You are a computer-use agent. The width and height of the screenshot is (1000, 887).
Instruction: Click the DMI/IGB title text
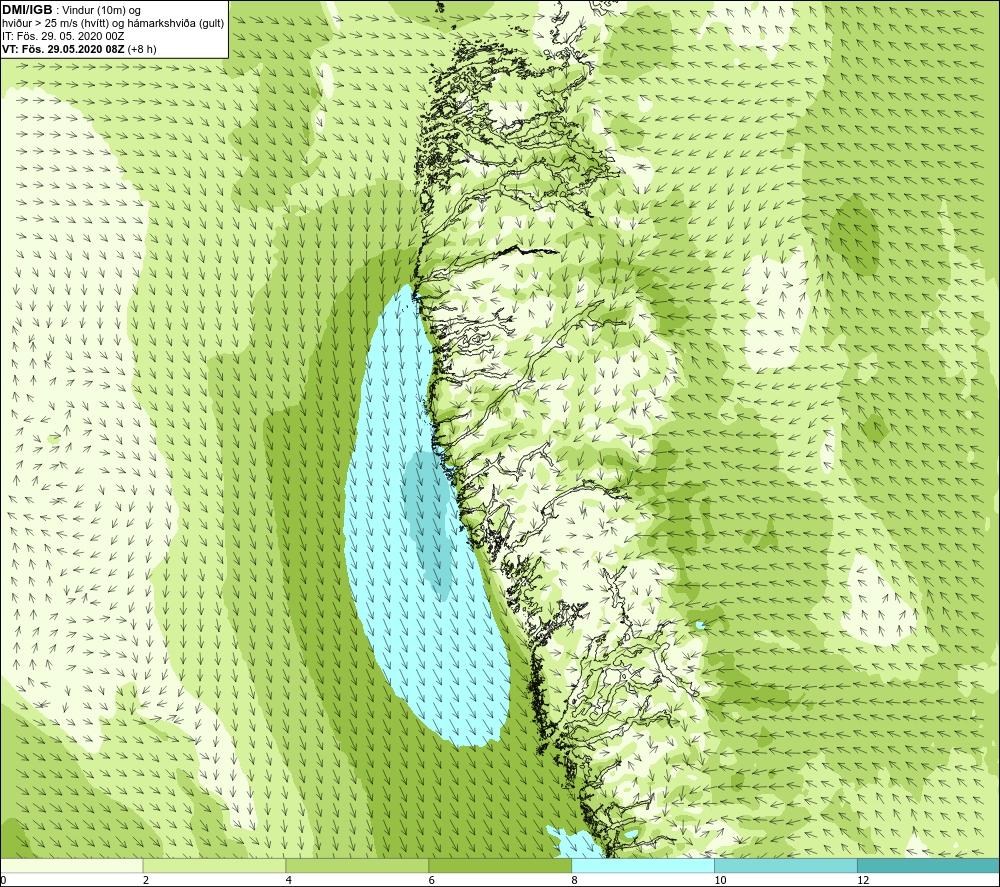[27, 10]
